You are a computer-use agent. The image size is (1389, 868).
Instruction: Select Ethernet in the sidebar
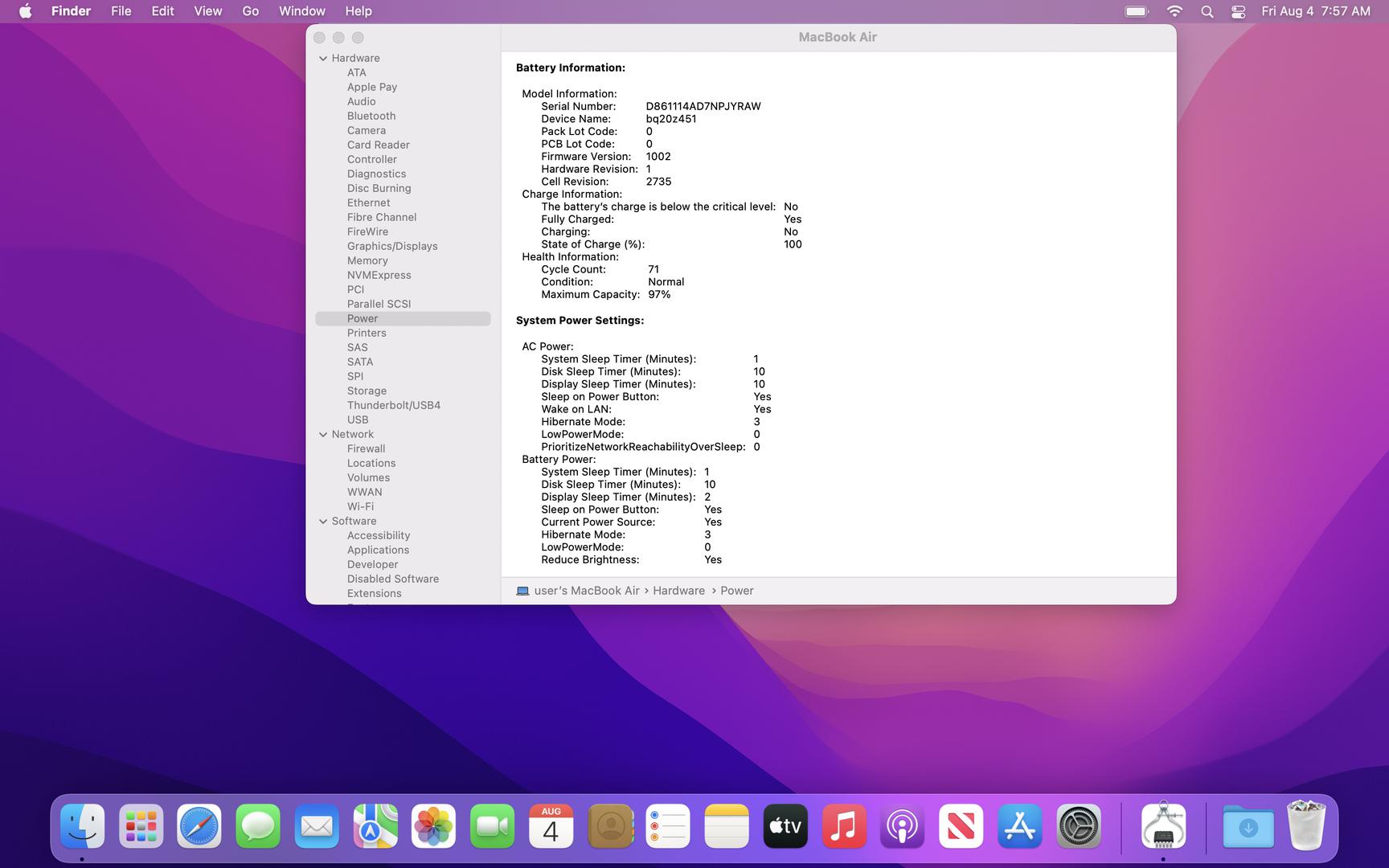click(x=368, y=203)
